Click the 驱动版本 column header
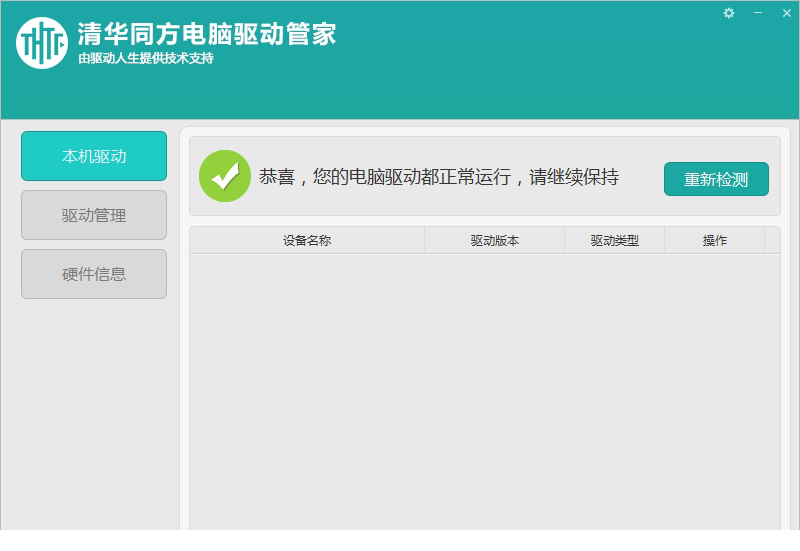Screen dimensions: 800x551 click(494, 240)
